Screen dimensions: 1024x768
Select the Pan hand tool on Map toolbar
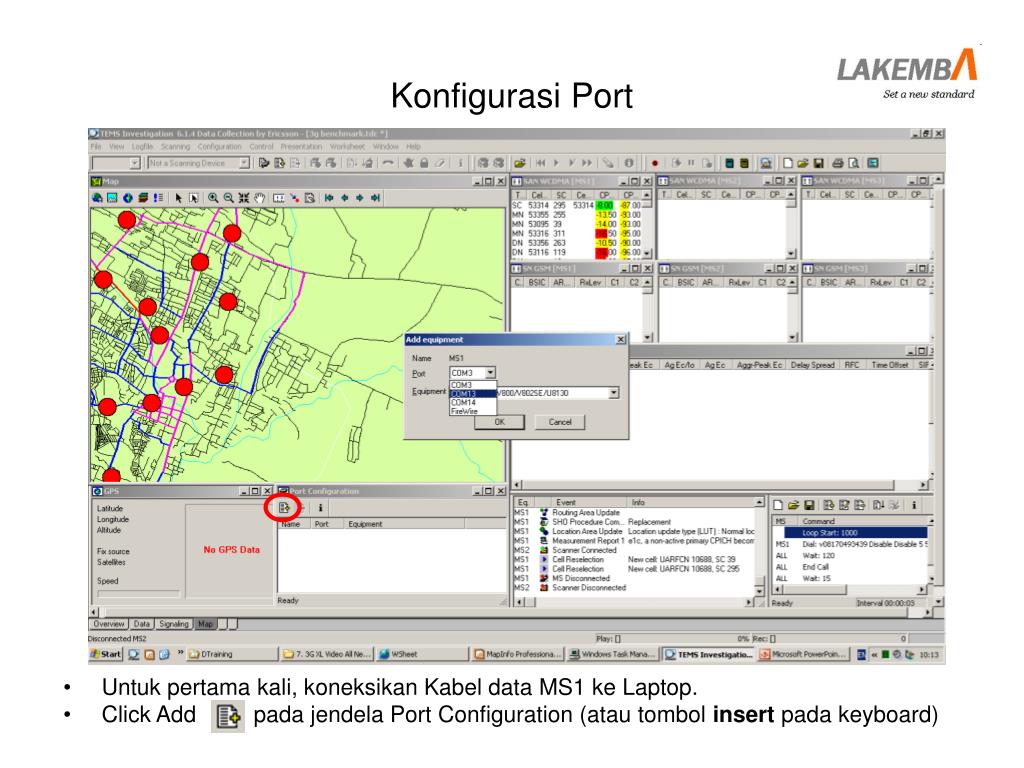[259, 198]
